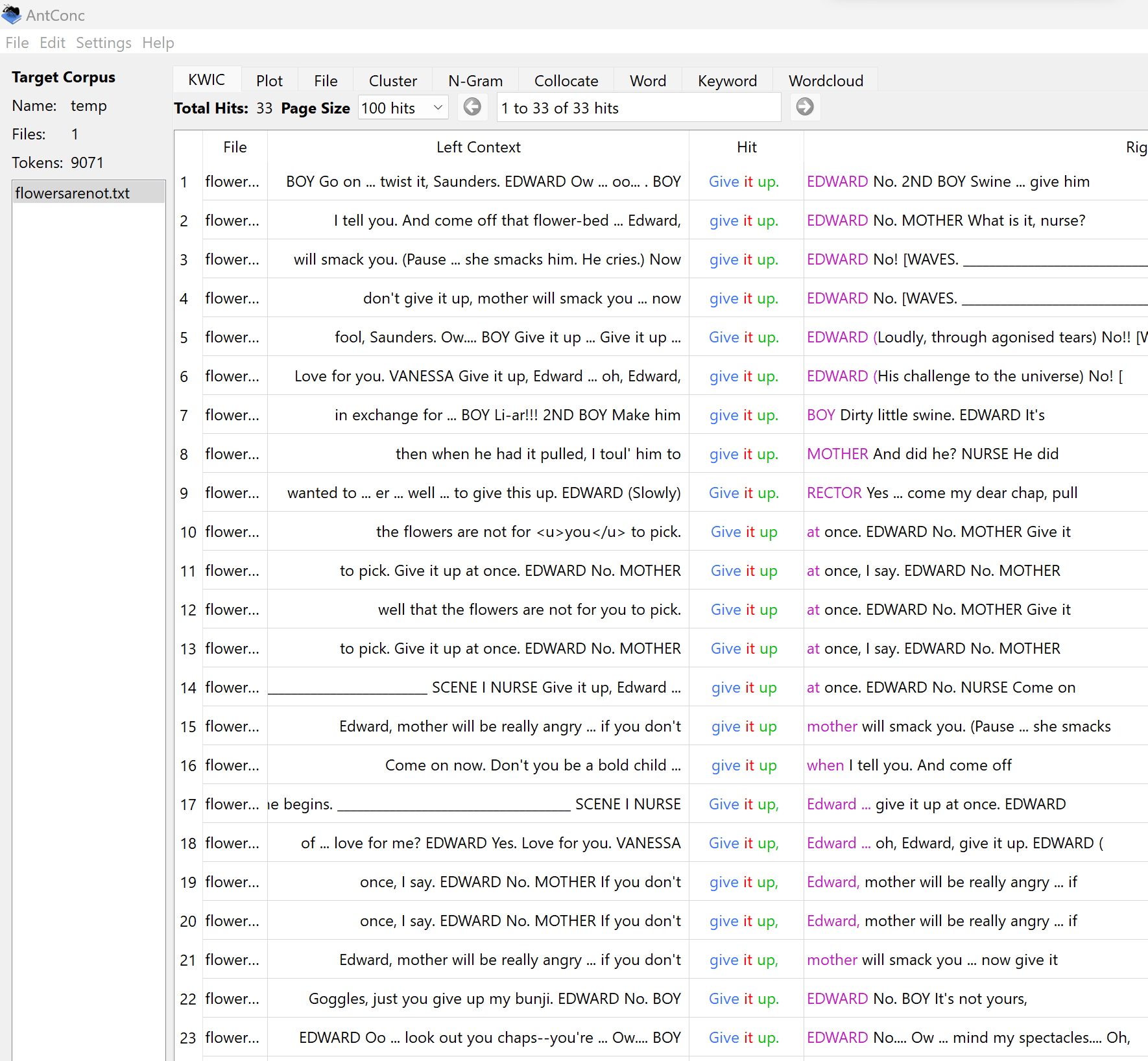Switch to the N-Gram tab

(x=475, y=80)
